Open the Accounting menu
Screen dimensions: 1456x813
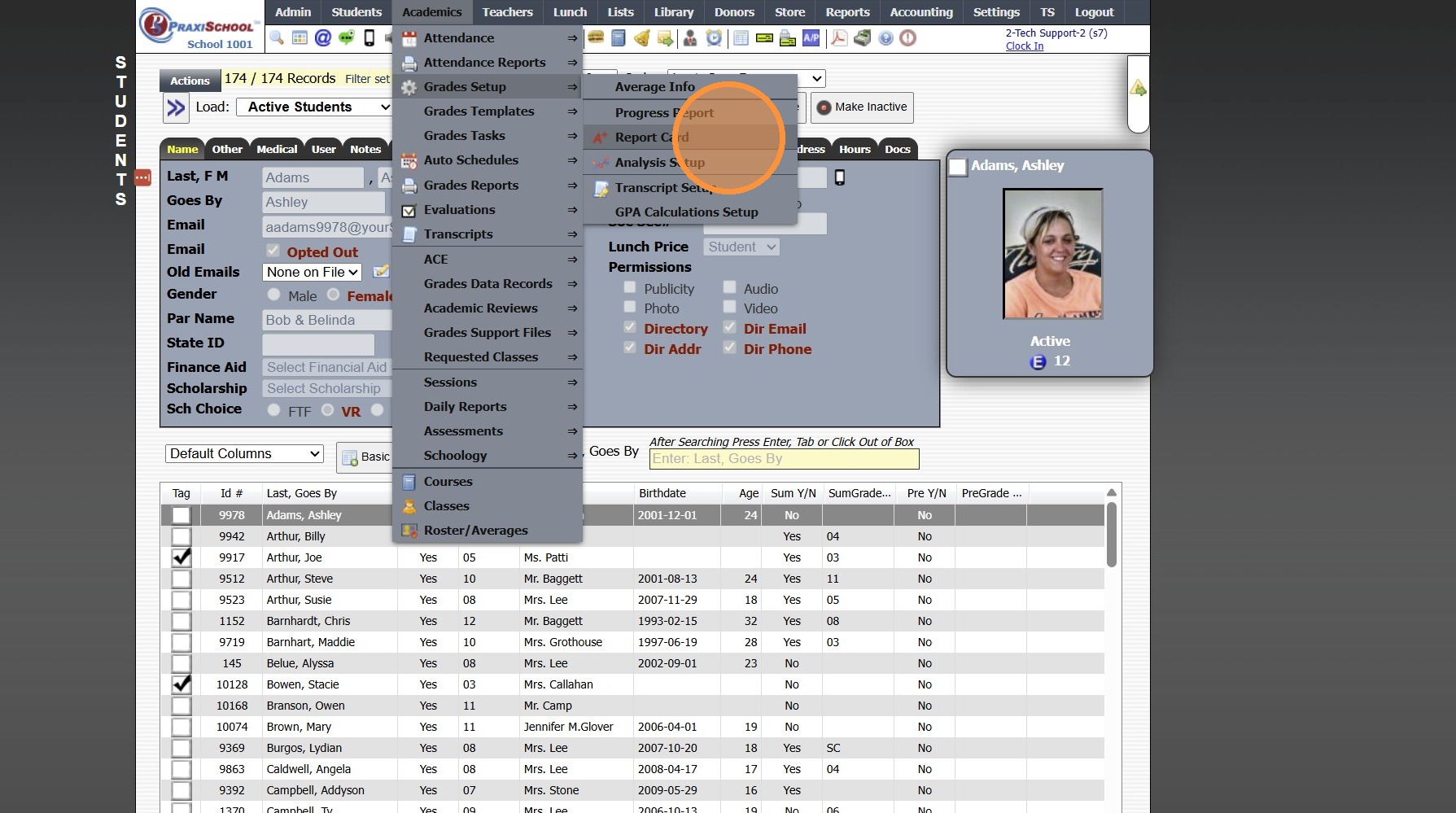click(x=921, y=12)
